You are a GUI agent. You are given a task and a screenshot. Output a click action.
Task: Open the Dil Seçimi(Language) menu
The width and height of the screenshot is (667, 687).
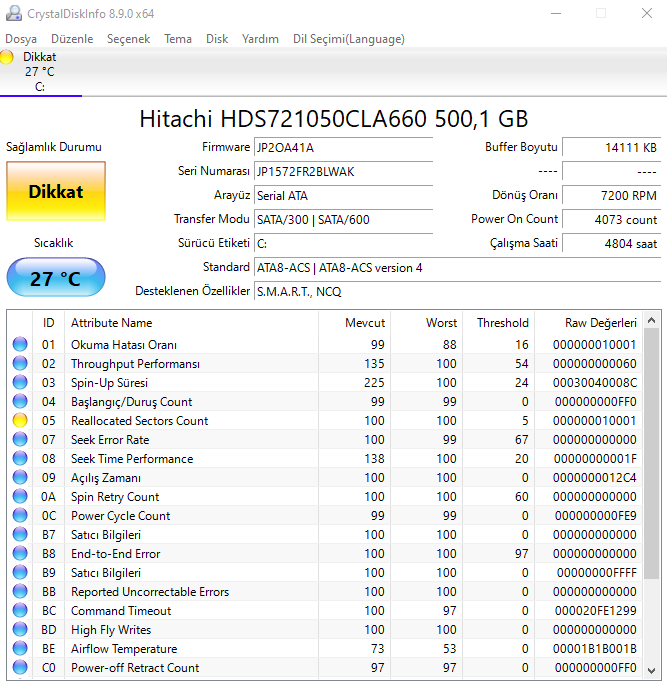pos(349,39)
